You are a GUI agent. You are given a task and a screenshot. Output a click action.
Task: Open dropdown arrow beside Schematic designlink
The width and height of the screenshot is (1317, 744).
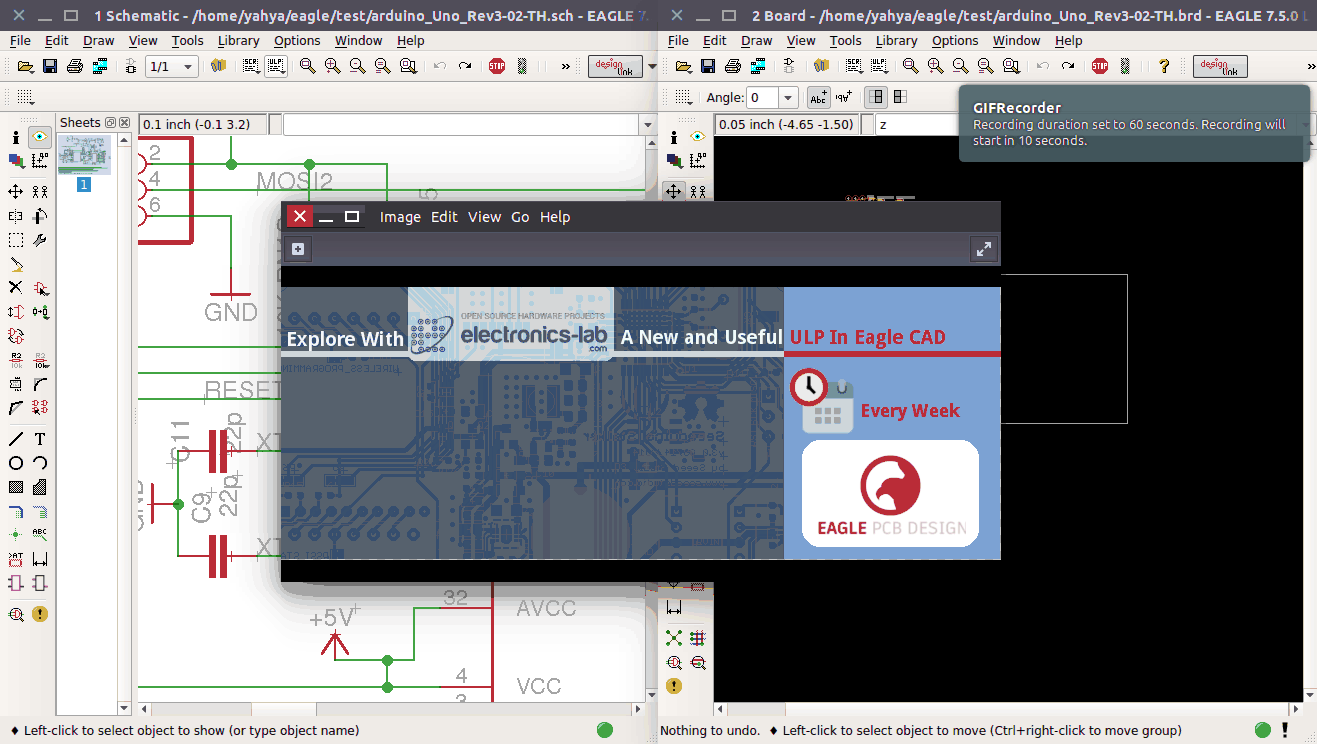(x=652, y=66)
